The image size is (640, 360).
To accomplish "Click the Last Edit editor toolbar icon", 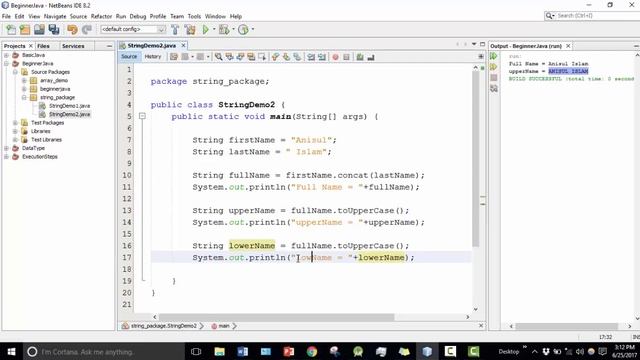I will [x=174, y=57].
